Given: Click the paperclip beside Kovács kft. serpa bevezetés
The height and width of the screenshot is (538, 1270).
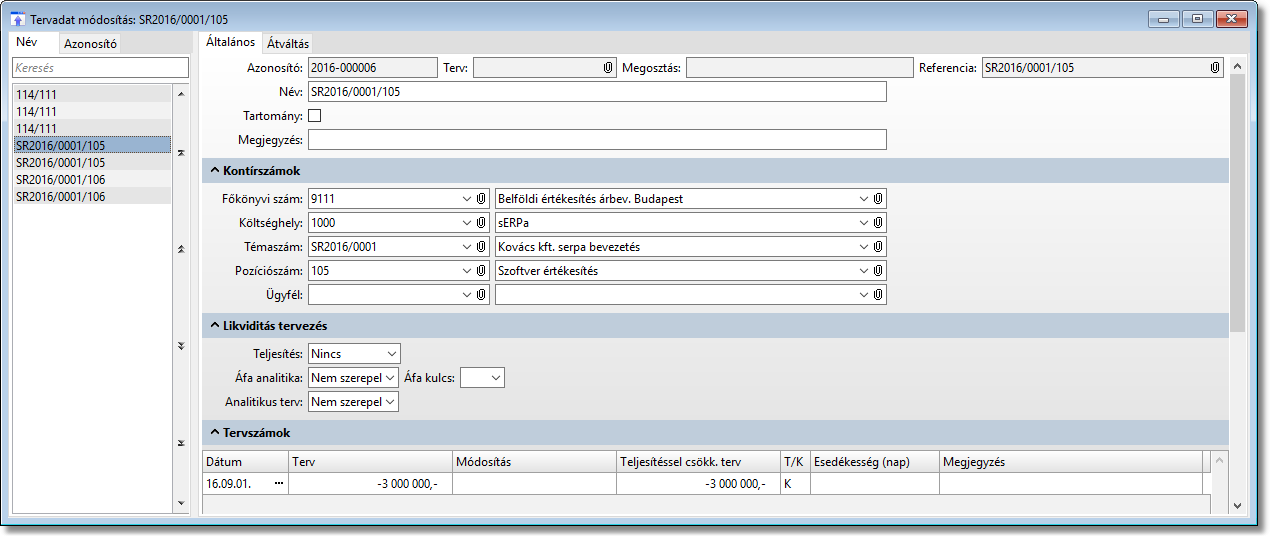Looking at the screenshot, I should coord(878,247).
